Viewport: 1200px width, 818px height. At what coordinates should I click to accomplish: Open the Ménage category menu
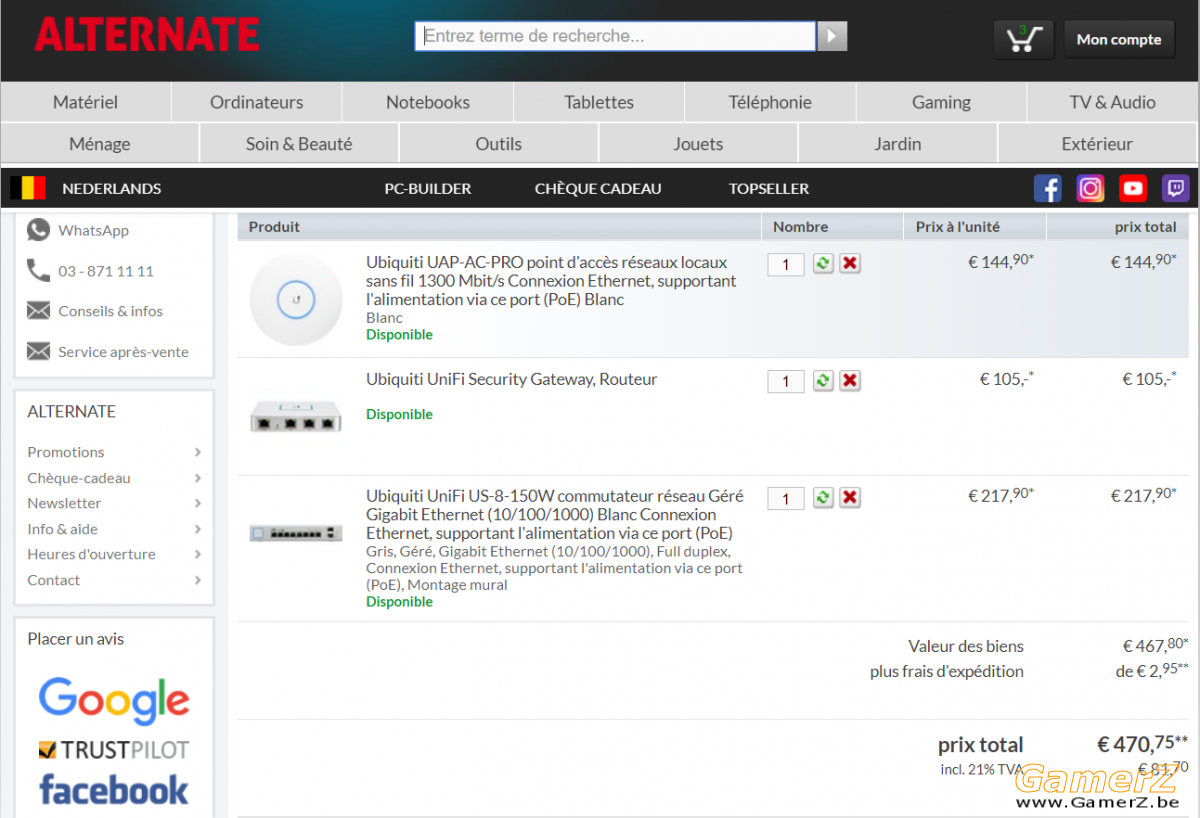click(x=100, y=144)
